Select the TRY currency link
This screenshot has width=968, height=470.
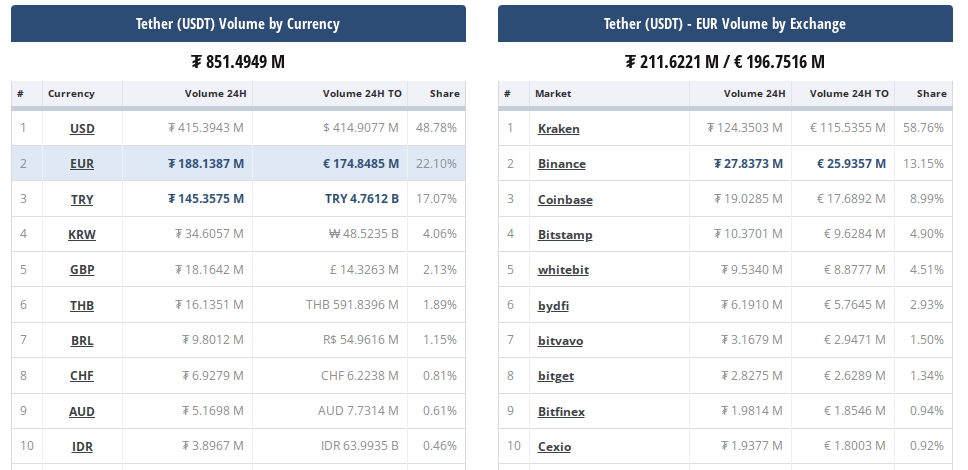tap(82, 199)
